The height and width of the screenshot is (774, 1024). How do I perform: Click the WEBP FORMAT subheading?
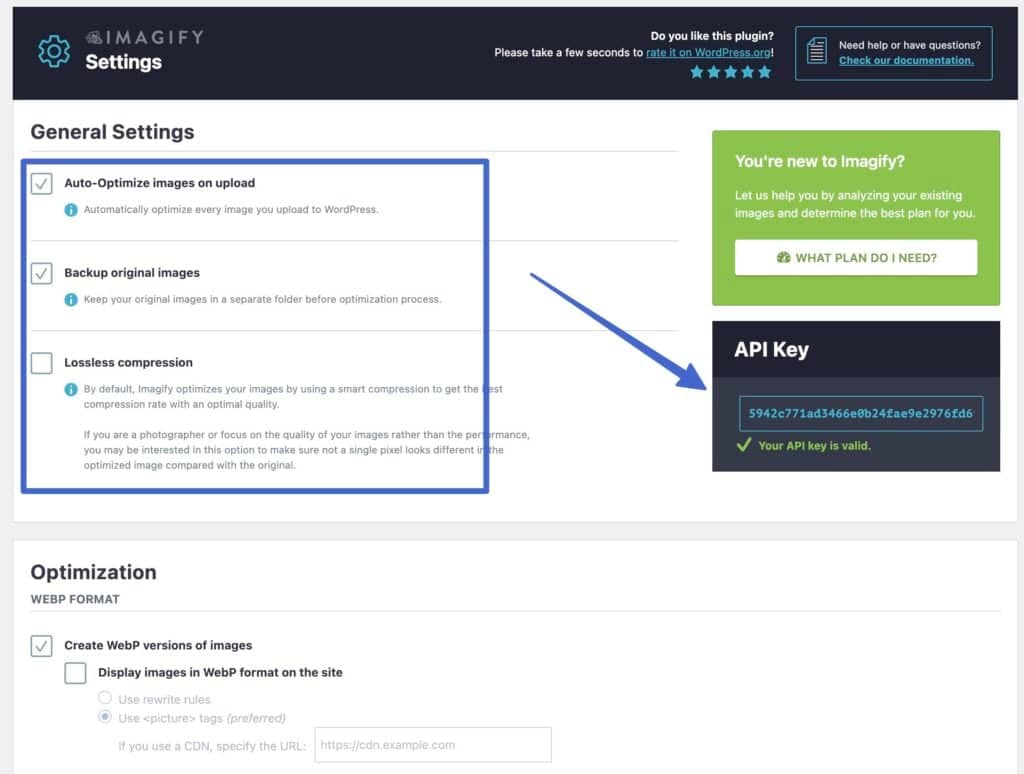click(75, 599)
